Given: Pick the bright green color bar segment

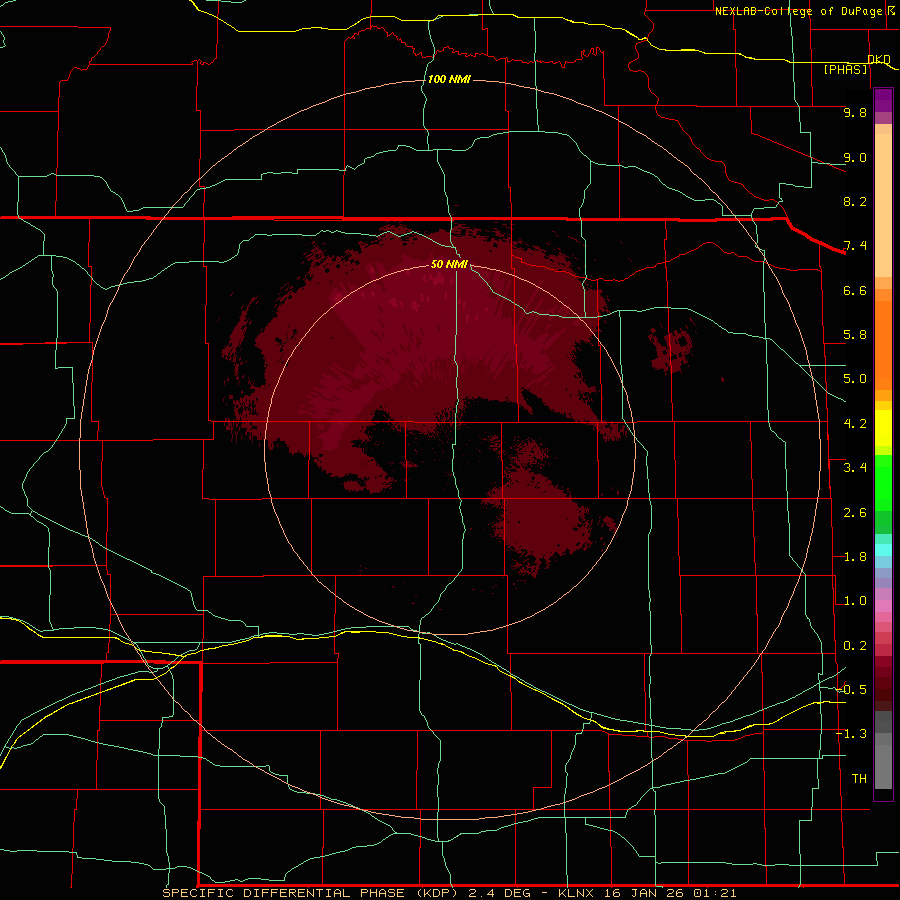Looking at the screenshot, I should (883, 483).
